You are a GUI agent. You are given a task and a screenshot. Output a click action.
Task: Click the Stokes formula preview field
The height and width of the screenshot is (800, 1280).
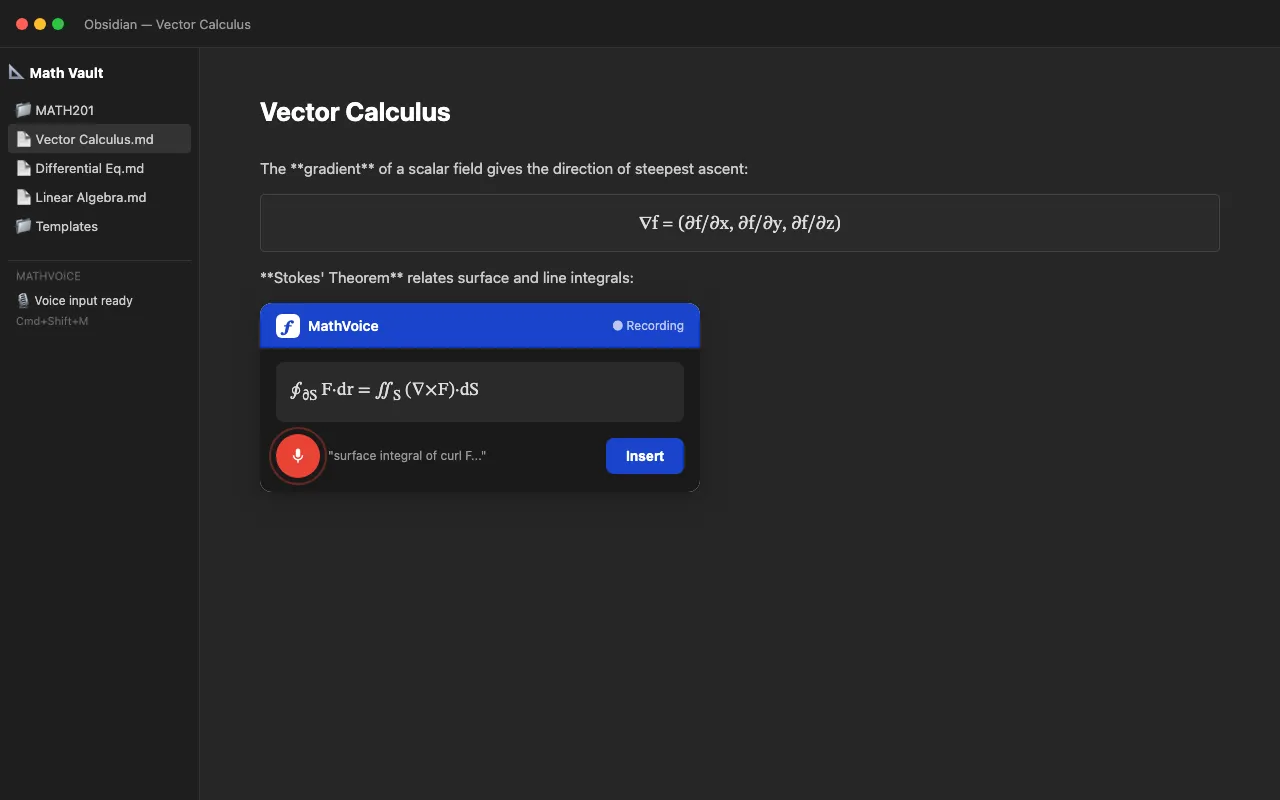(480, 392)
